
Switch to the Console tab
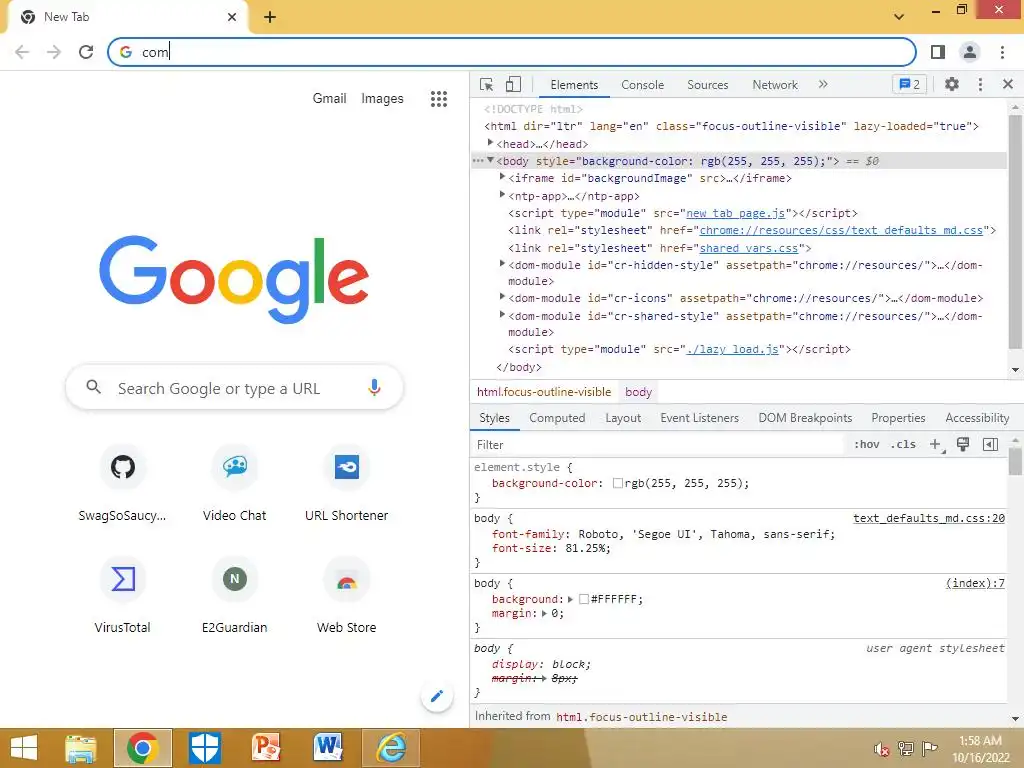(x=643, y=85)
